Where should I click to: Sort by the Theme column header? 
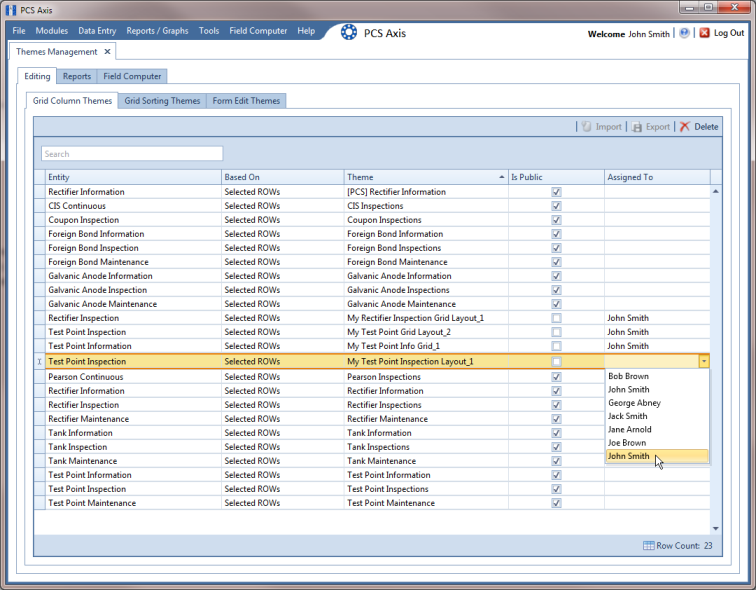tap(426, 177)
